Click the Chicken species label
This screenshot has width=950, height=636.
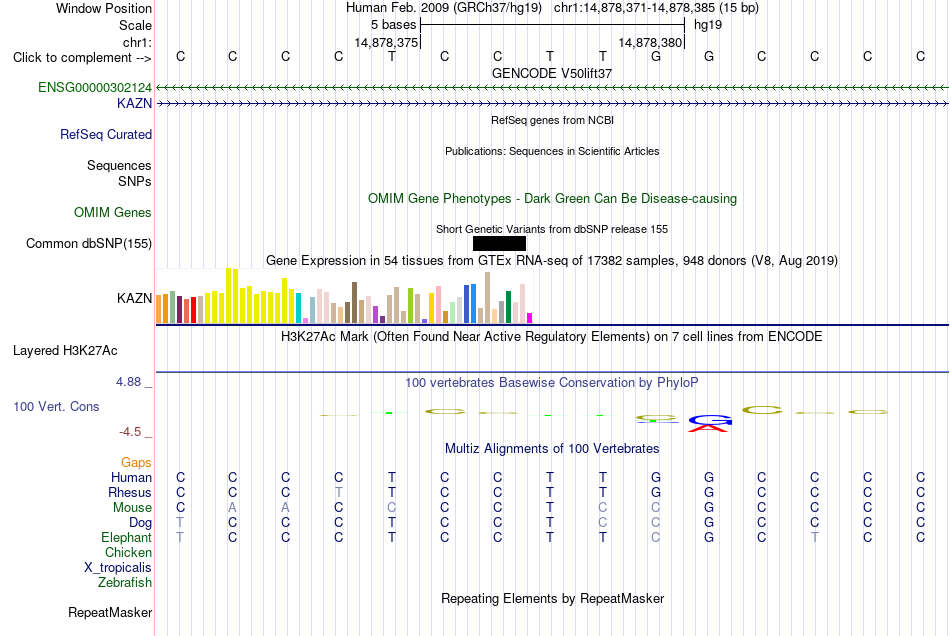tap(128, 552)
